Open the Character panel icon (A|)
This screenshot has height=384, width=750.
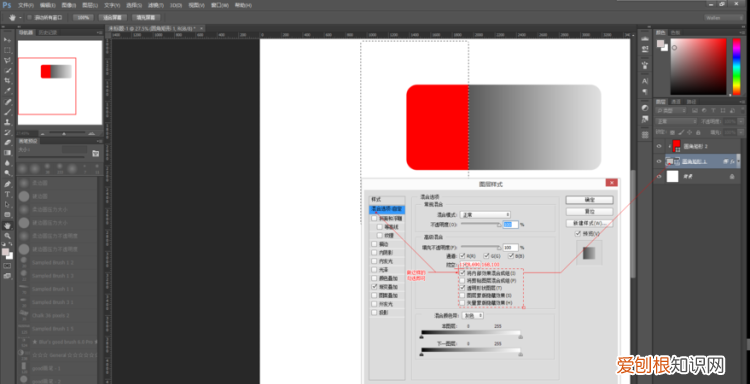[x=645, y=81]
